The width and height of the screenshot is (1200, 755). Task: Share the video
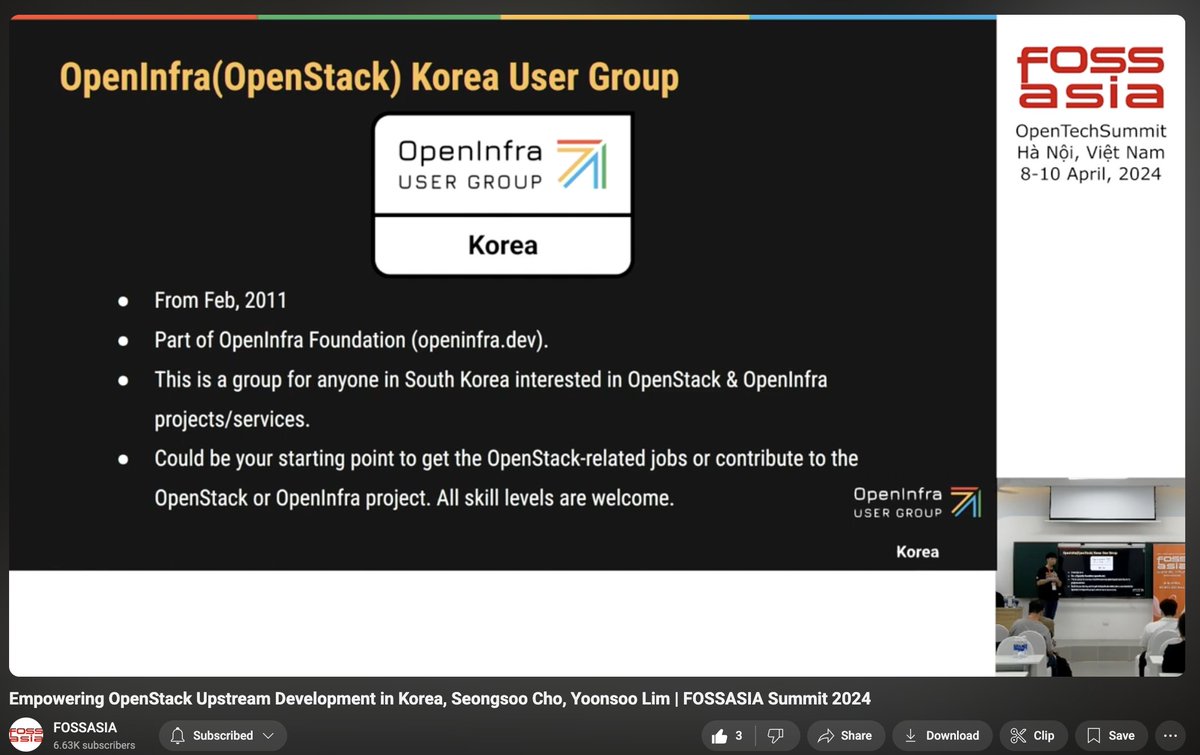[x=845, y=736]
